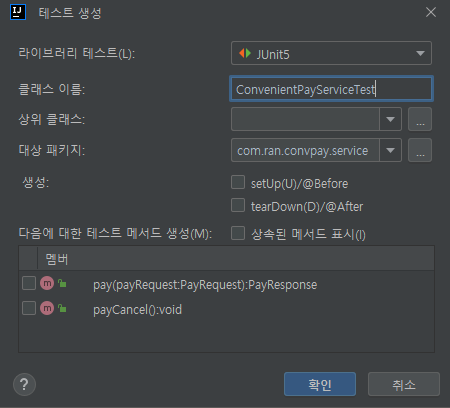Click the method icon beside pay(payRequest:PayRequest)
Image resolution: width=450 pixels, height=408 pixels.
click(x=47, y=283)
